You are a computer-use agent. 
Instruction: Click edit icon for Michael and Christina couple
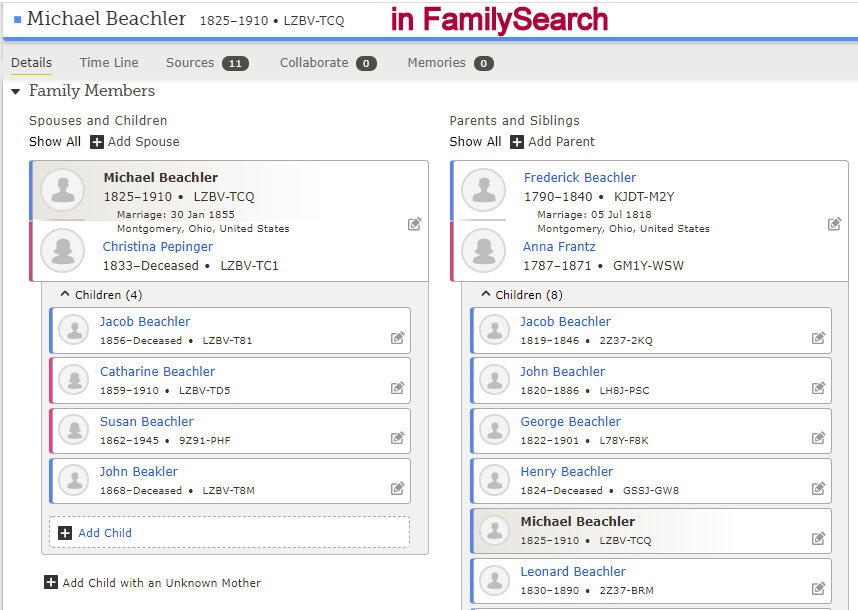[414, 224]
